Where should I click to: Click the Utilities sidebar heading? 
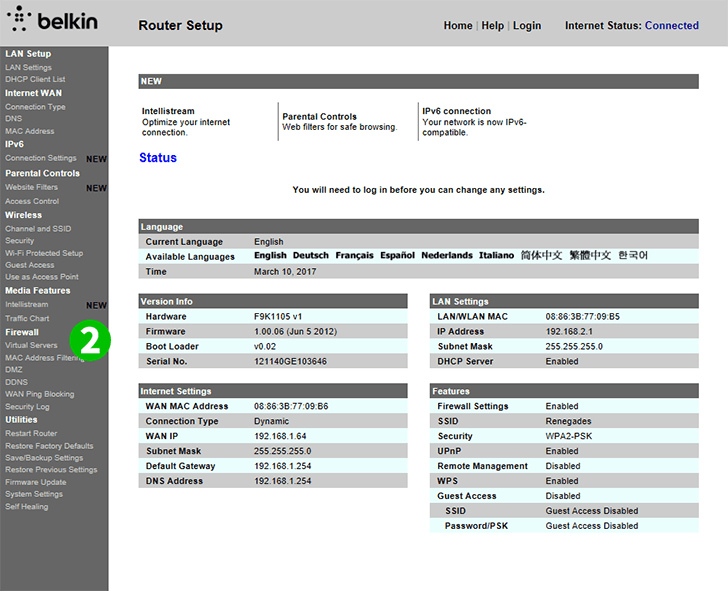coord(21,420)
